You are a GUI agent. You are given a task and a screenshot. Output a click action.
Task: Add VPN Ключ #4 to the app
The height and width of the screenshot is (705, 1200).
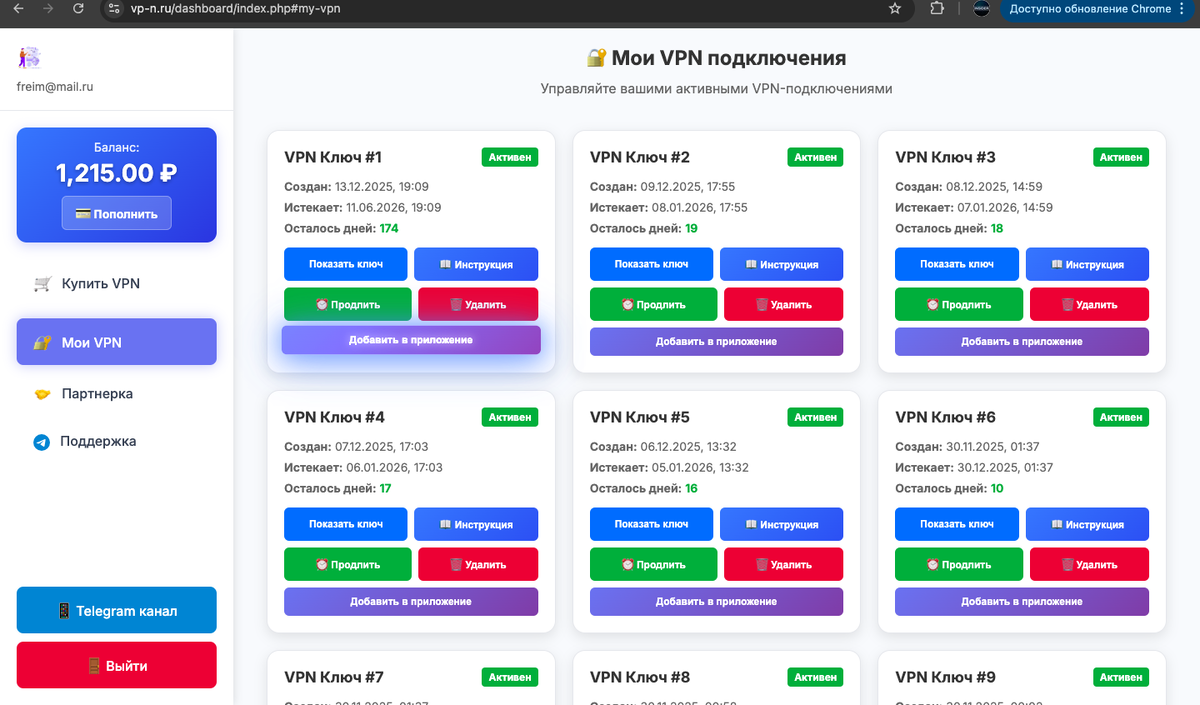tap(411, 601)
